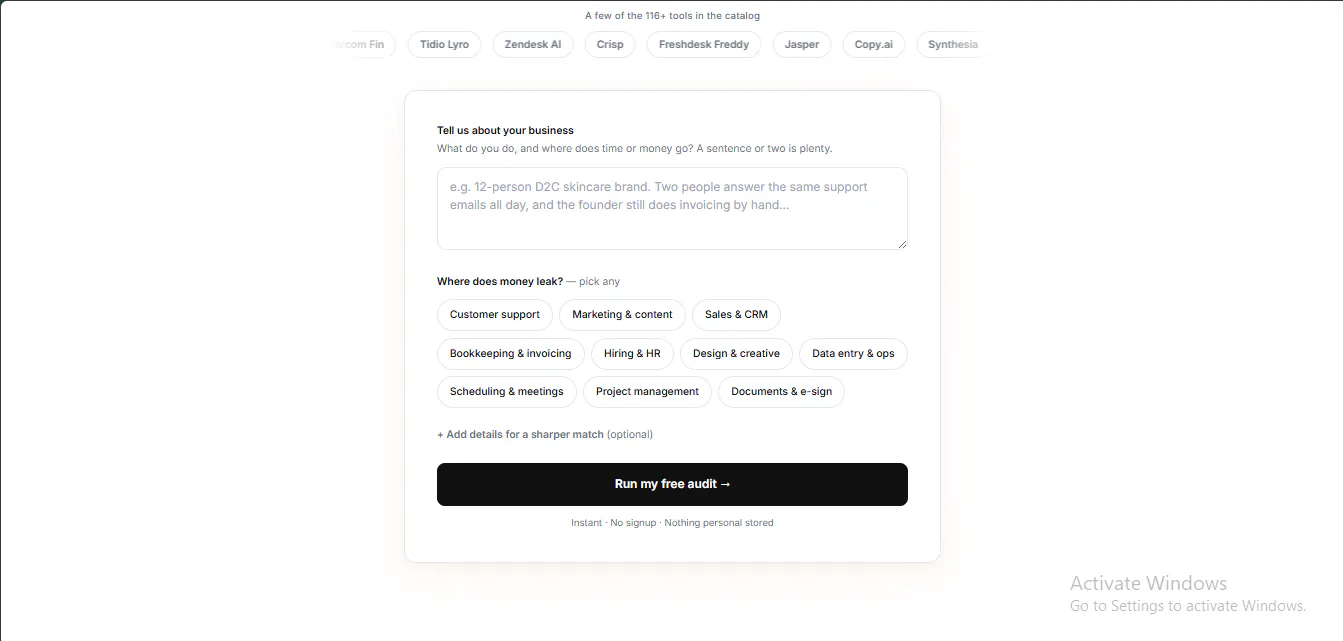
Task: Click Run my free audit button
Action: coord(672,484)
